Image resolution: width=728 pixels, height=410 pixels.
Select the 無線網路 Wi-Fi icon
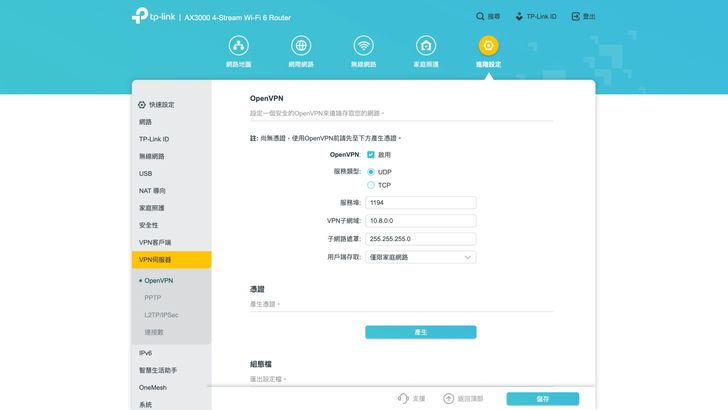pyautogui.click(x=363, y=46)
